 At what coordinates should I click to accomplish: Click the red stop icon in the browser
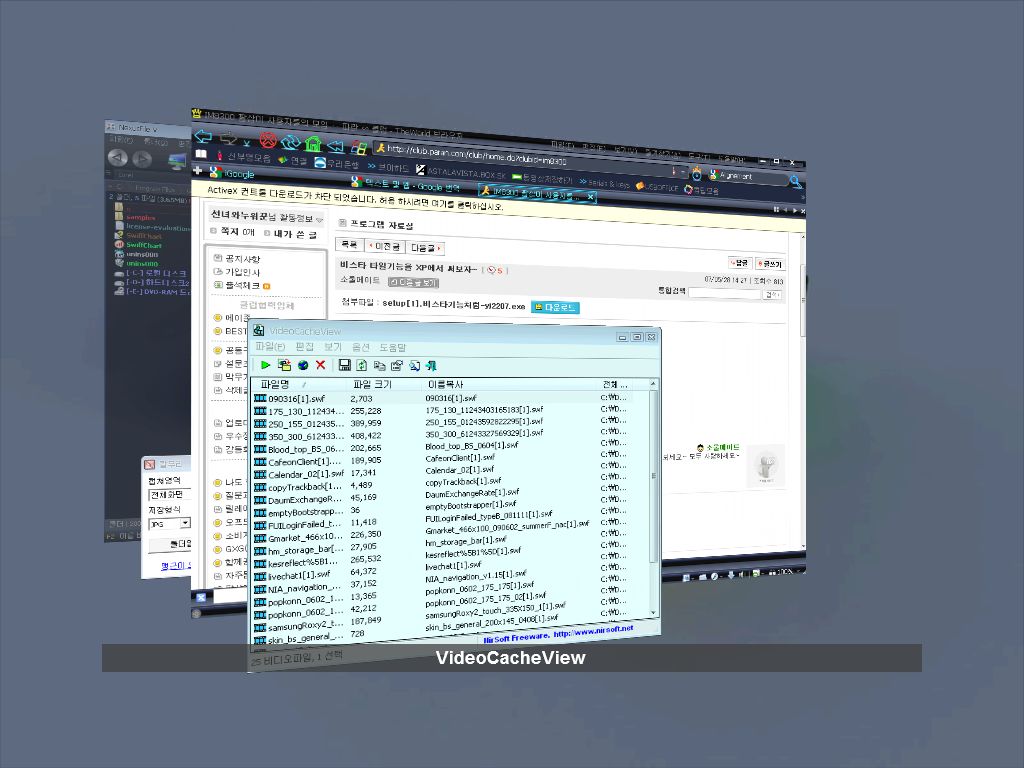point(268,140)
